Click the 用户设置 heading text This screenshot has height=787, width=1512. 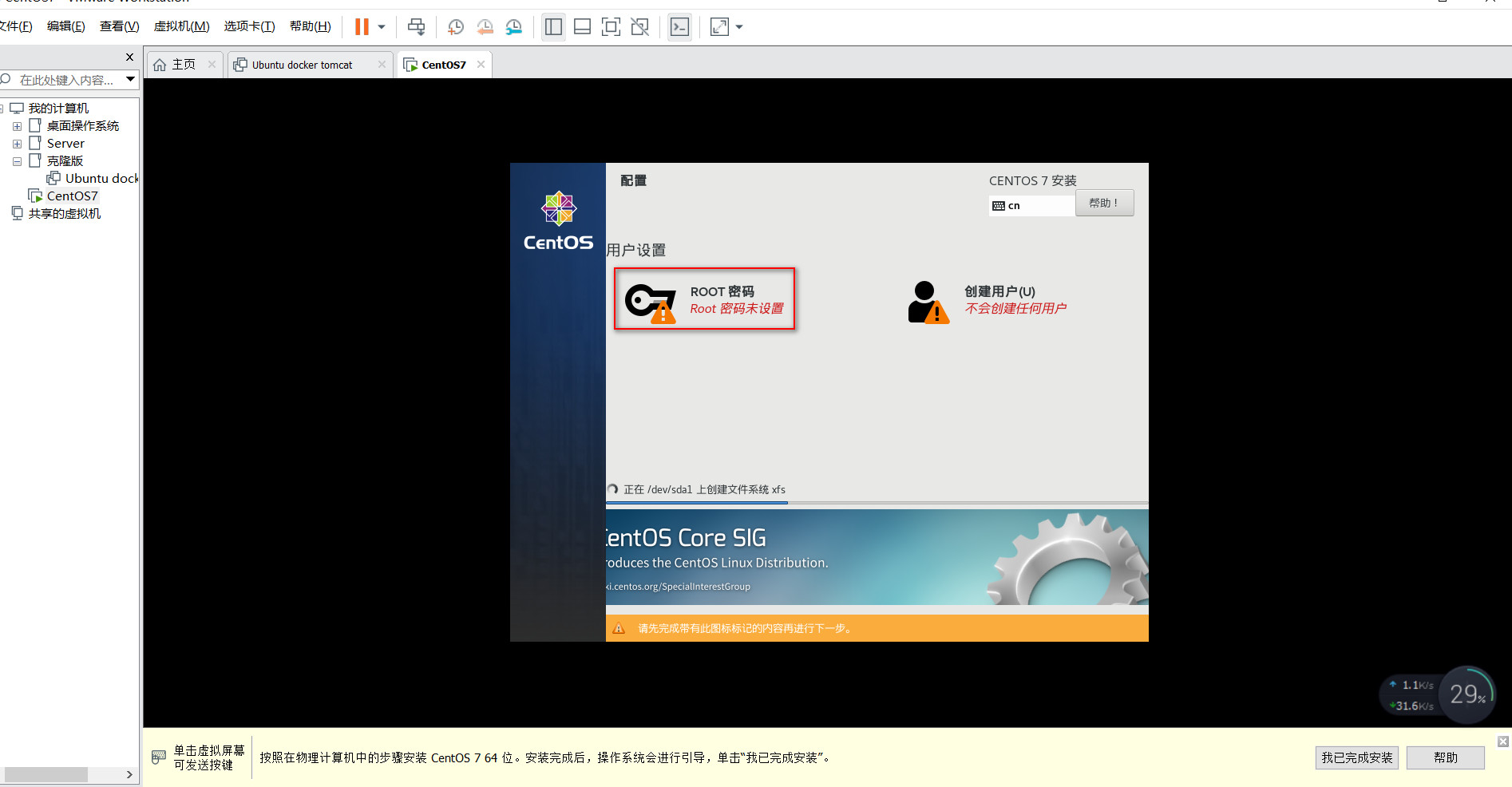636,250
